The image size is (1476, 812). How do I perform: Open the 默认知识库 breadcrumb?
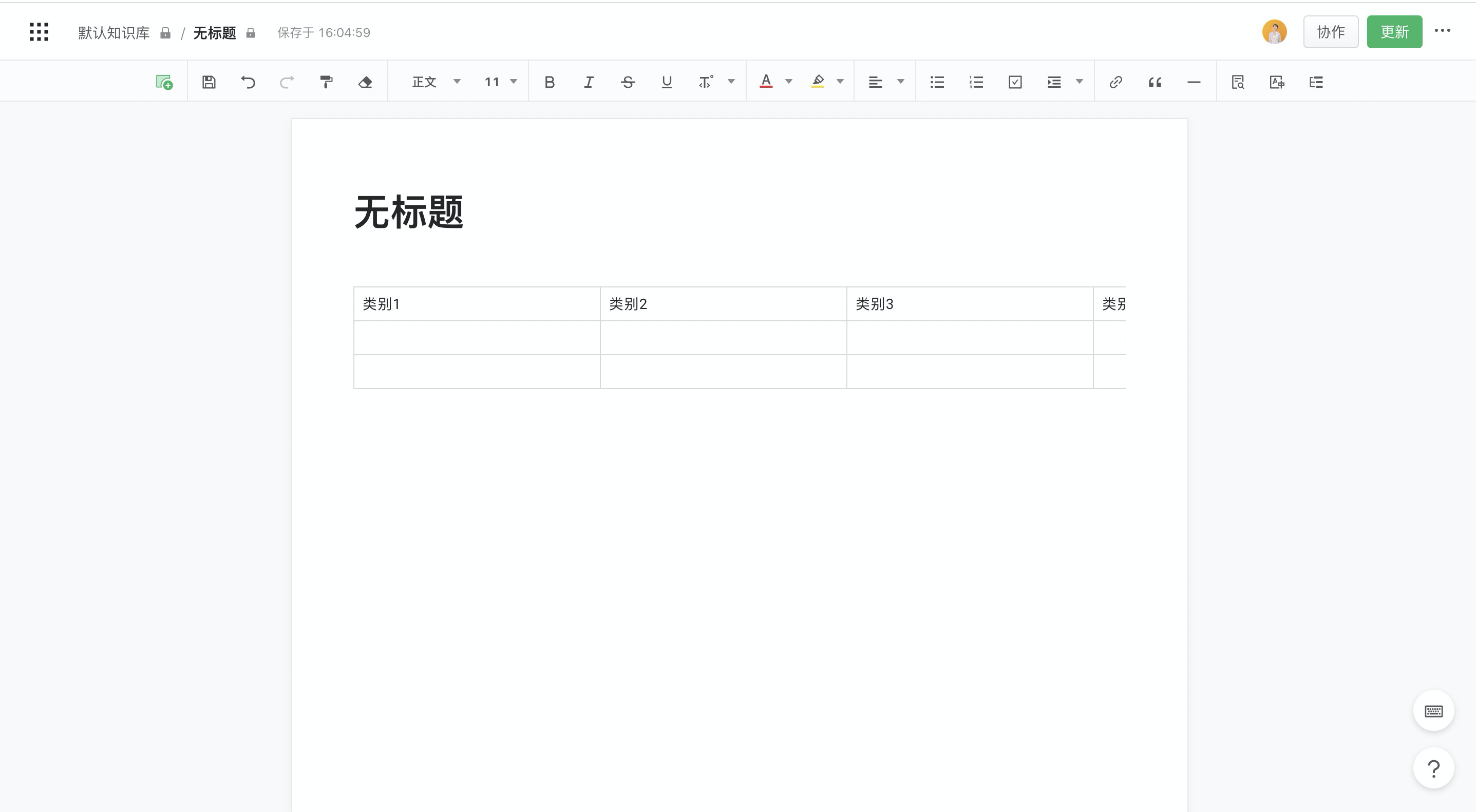[x=113, y=33]
